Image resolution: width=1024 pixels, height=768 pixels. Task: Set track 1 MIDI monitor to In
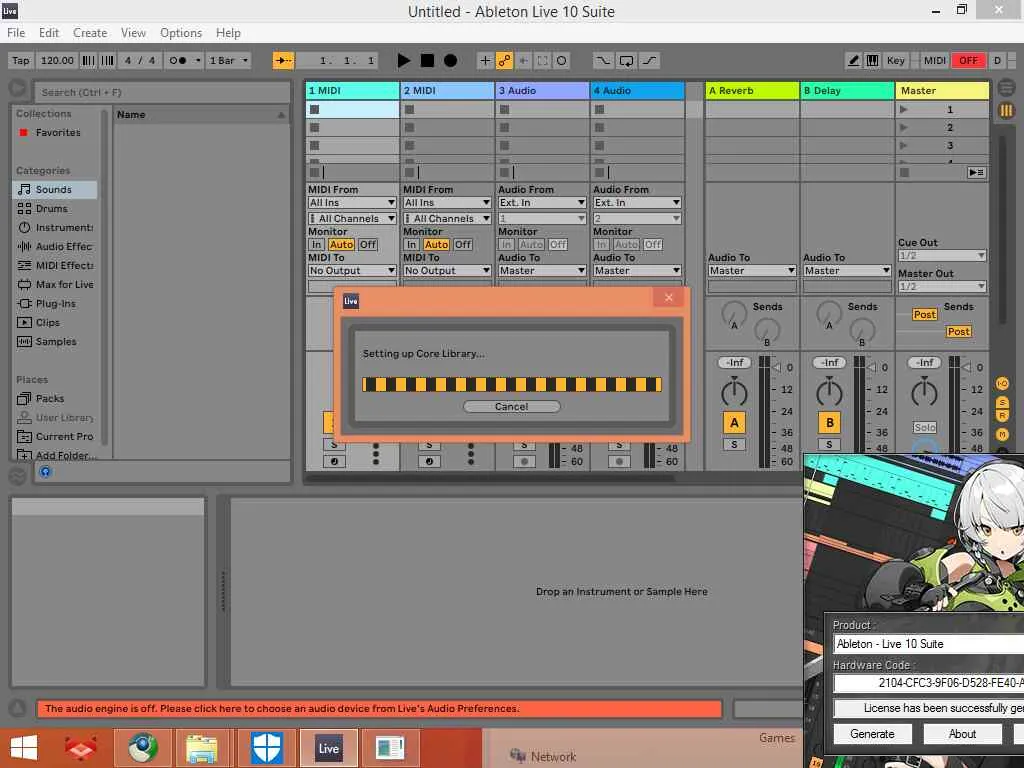(x=316, y=244)
